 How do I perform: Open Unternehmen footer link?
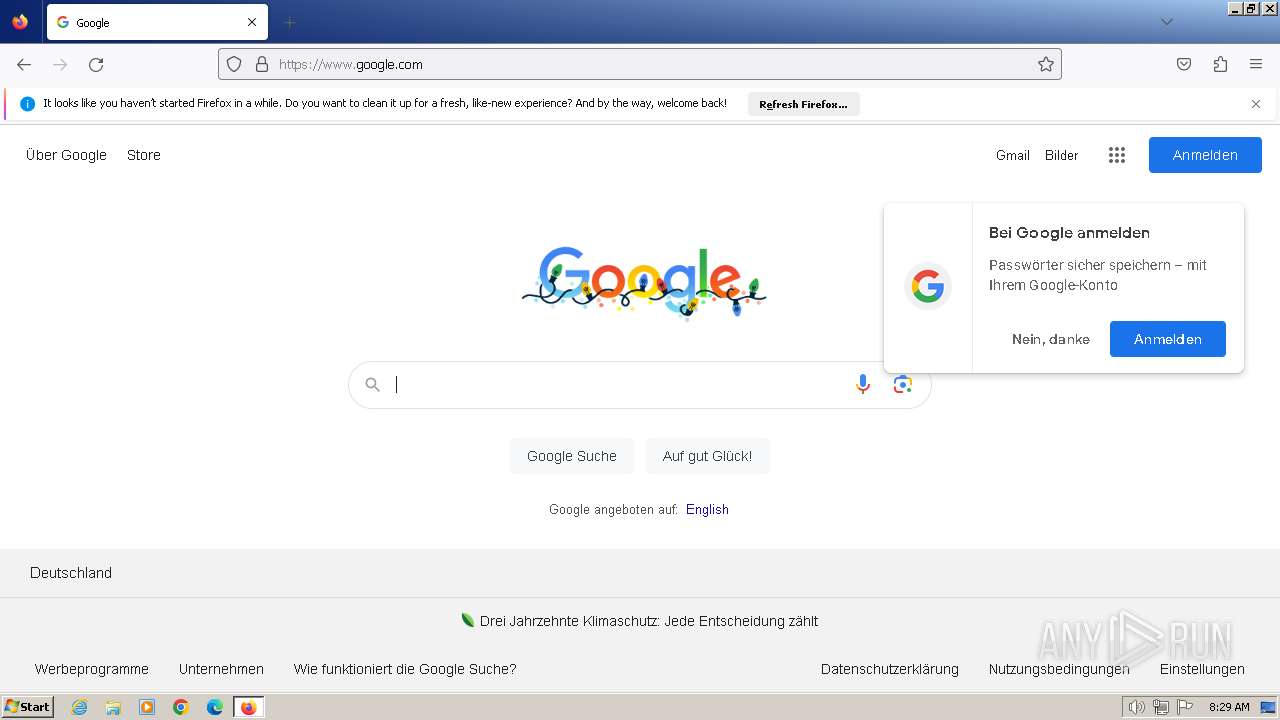click(x=222, y=669)
